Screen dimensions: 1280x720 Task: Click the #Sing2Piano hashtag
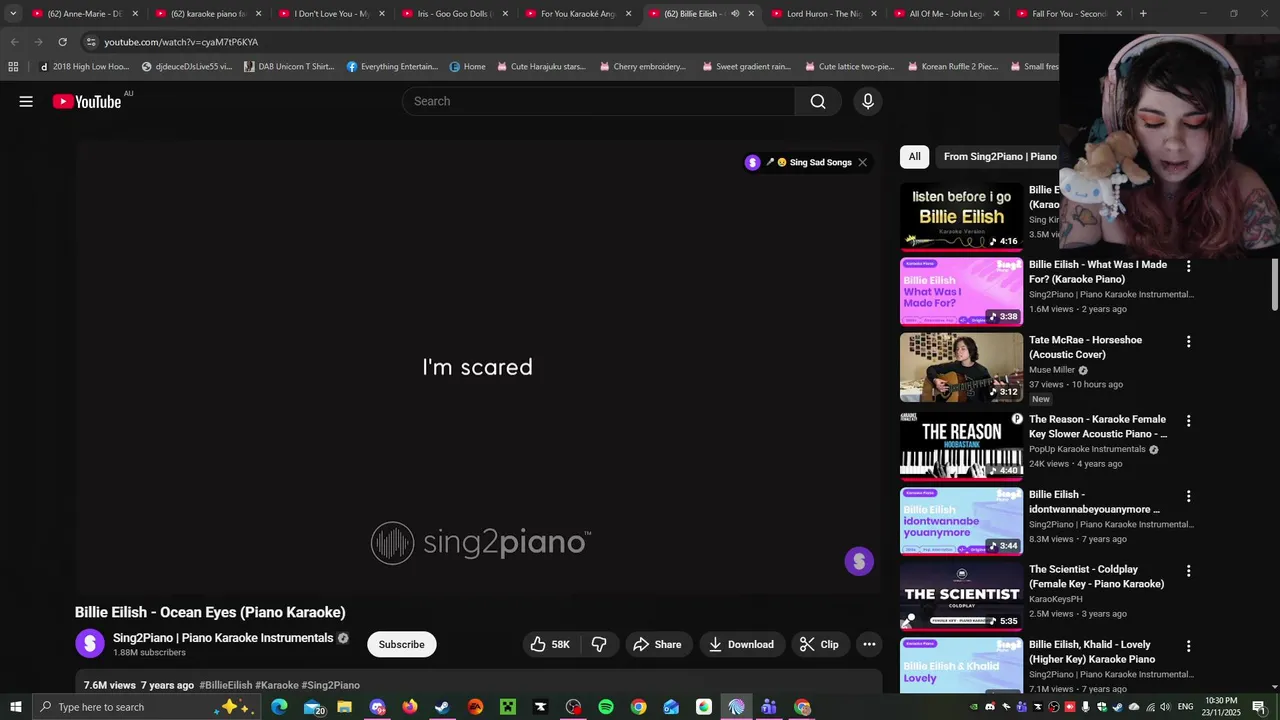pyautogui.click(x=330, y=685)
